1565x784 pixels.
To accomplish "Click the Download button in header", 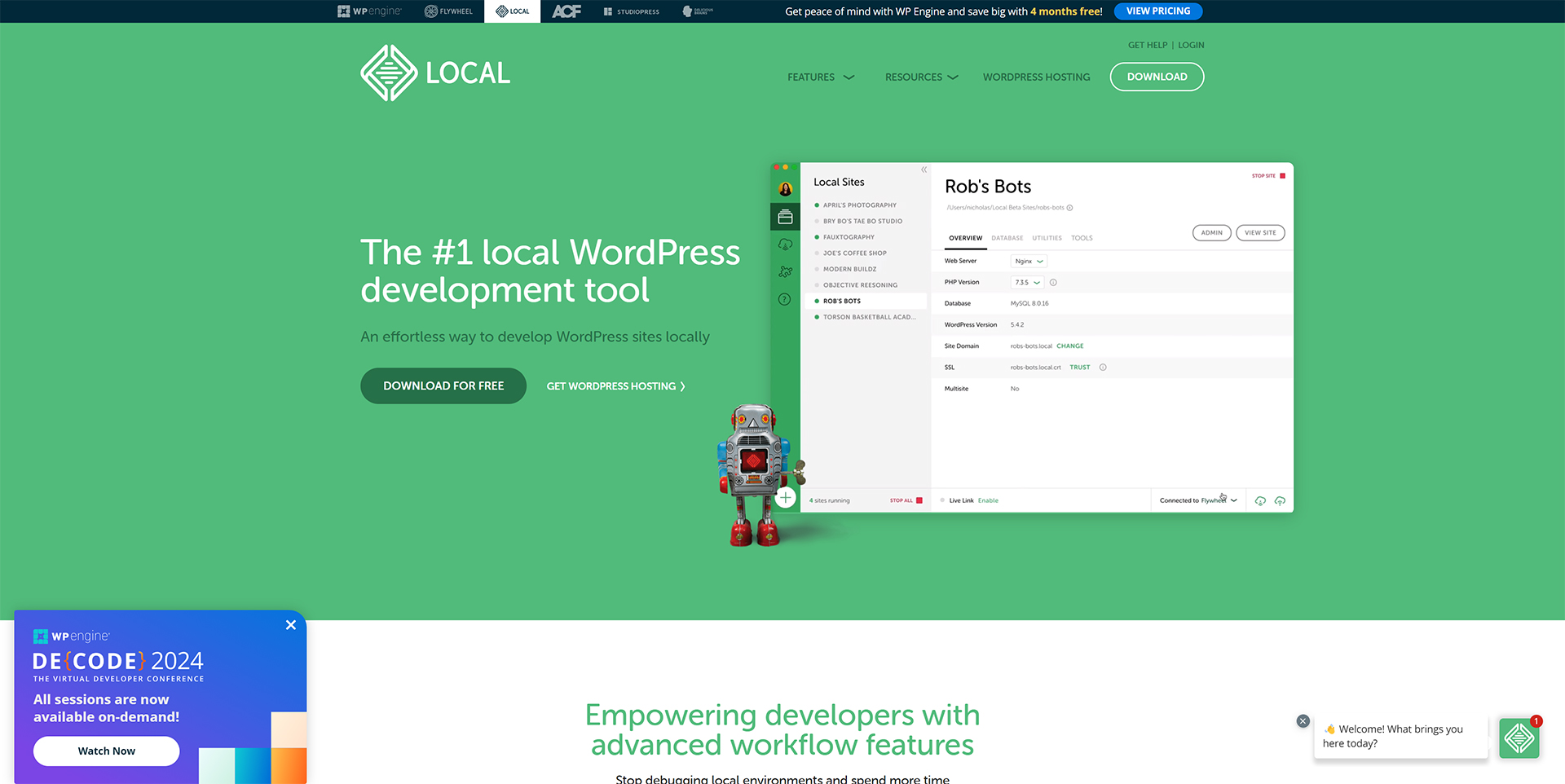I will (x=1157, y=77).
